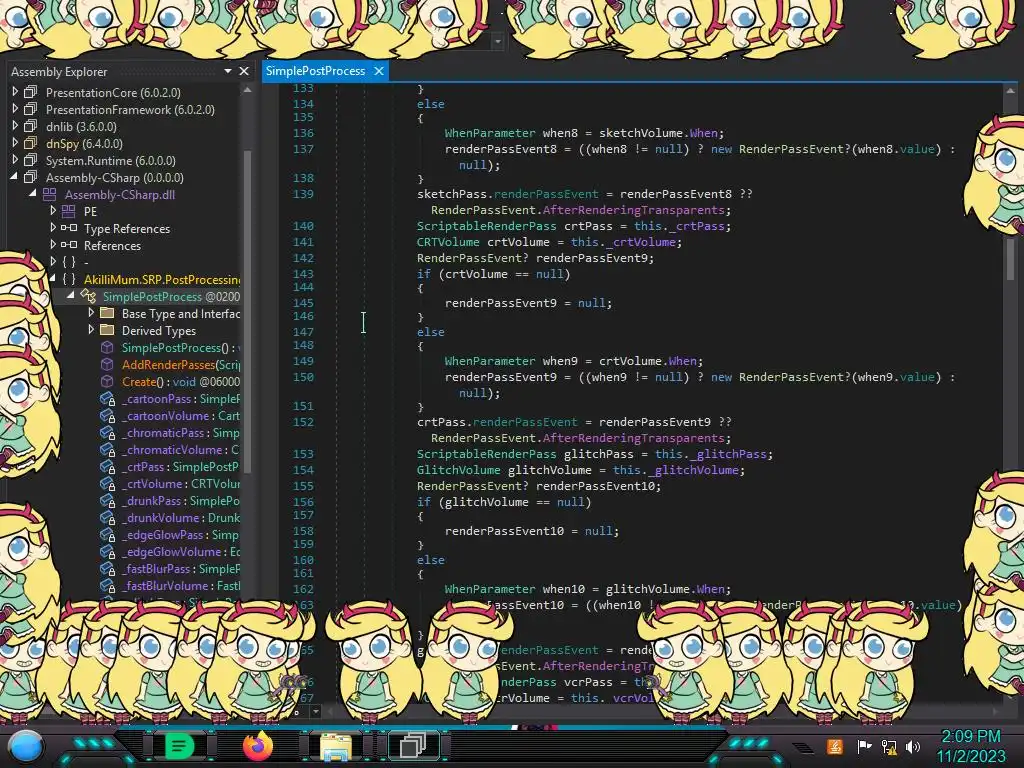Click the SimplePostProcess() constructor method icon
1024x768 pixels.
[107, 347]
